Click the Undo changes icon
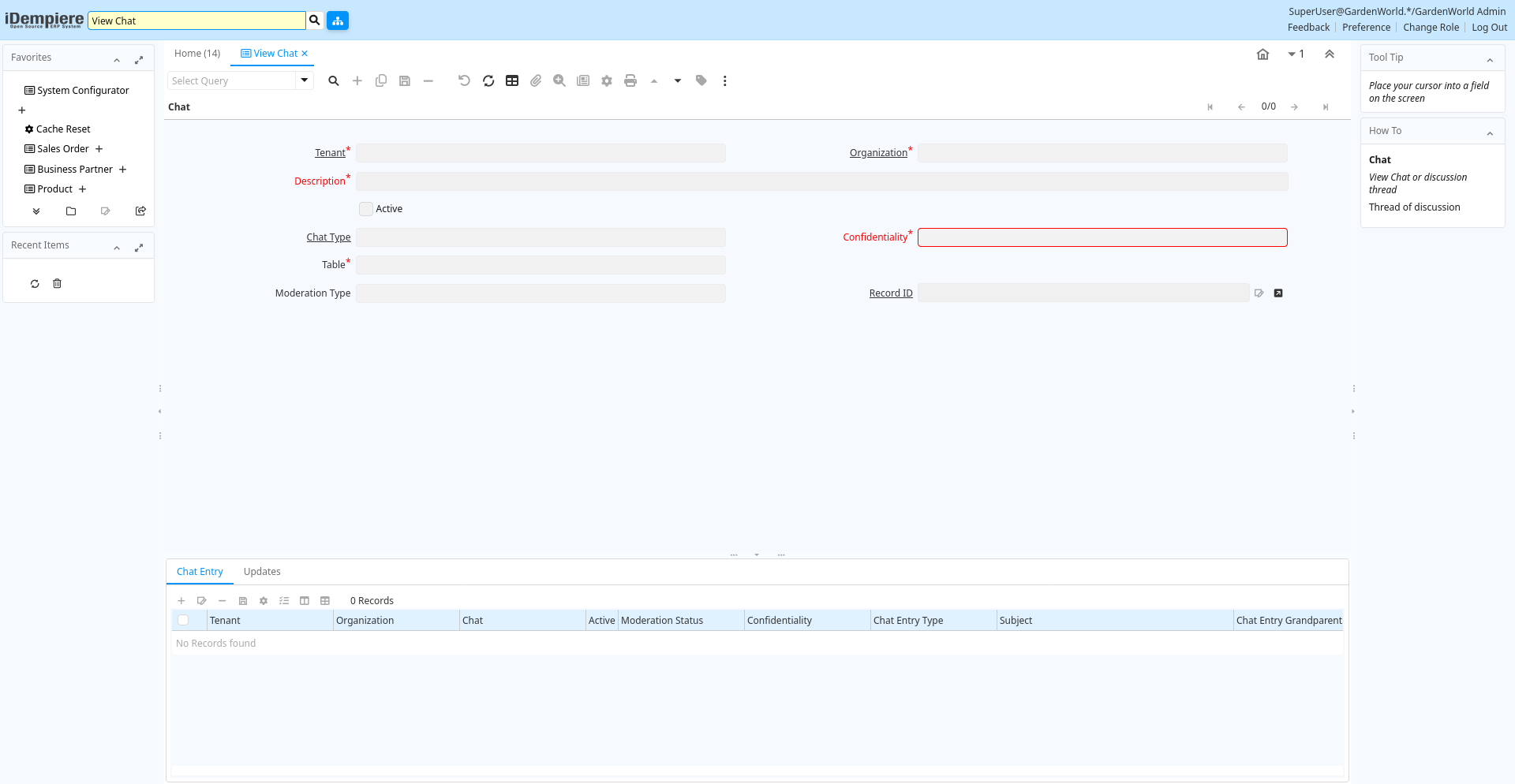1515x784 pixels. [464, 80]
